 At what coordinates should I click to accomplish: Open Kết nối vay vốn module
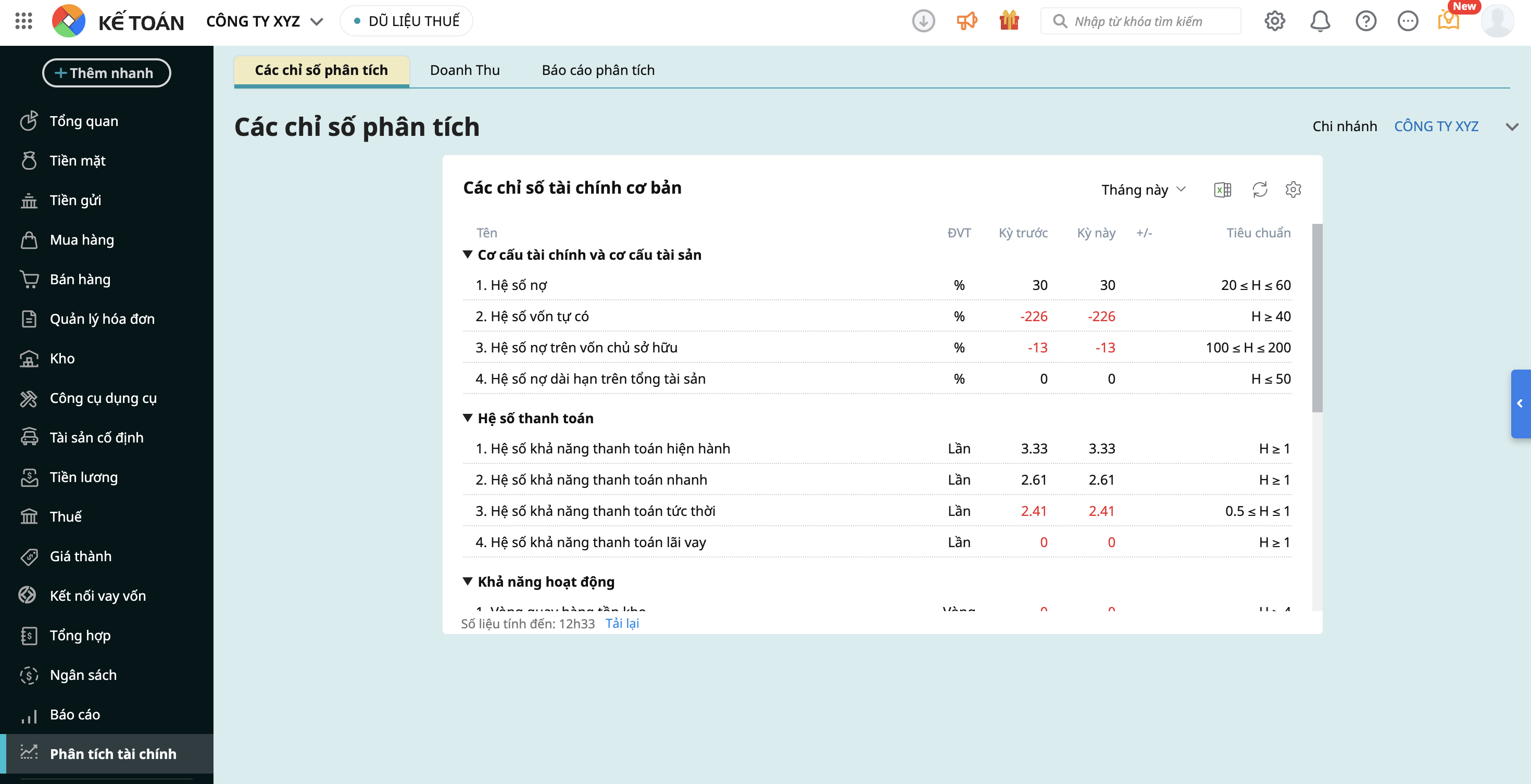click(107, 596)
